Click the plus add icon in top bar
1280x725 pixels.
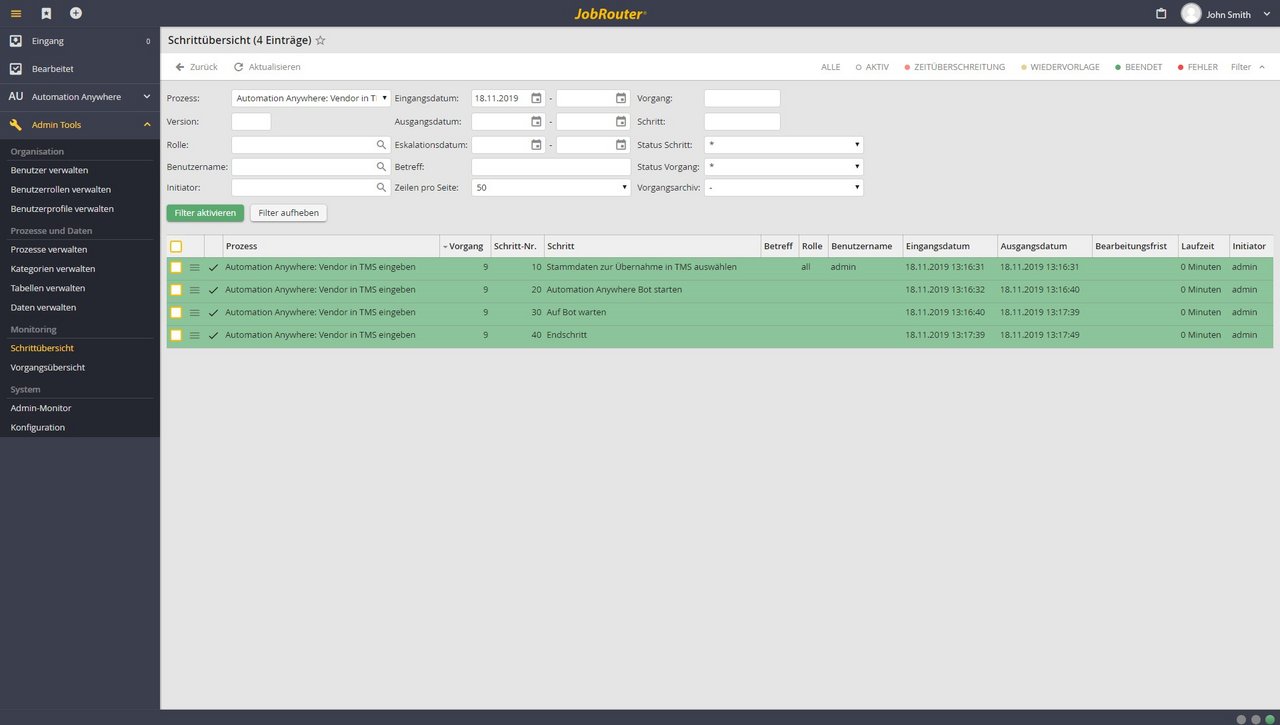pos(76,13)
